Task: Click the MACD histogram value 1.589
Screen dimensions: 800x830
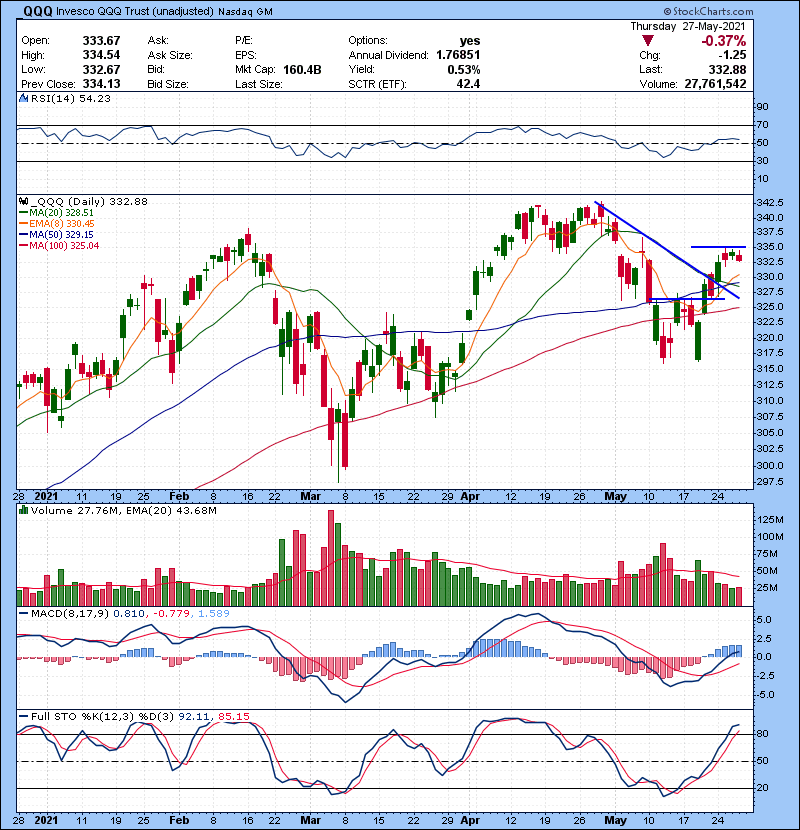Action: click(214, 614)
